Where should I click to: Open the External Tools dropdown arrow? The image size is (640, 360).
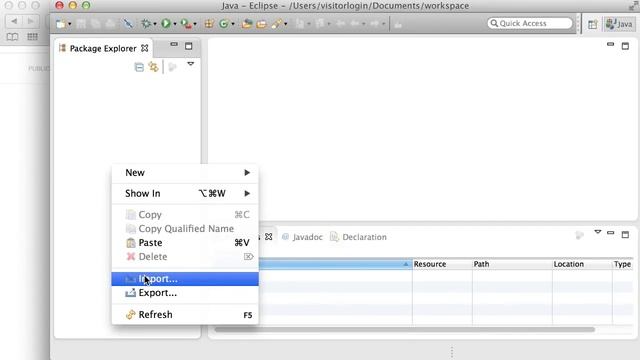[x=195, y=24]
